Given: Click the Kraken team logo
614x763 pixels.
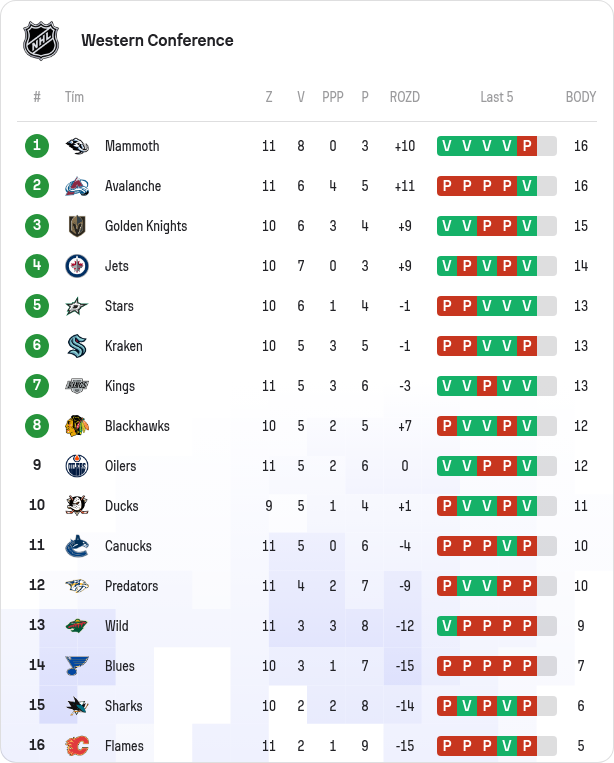Looking at the screenshot, I should (x=77, y=346).
